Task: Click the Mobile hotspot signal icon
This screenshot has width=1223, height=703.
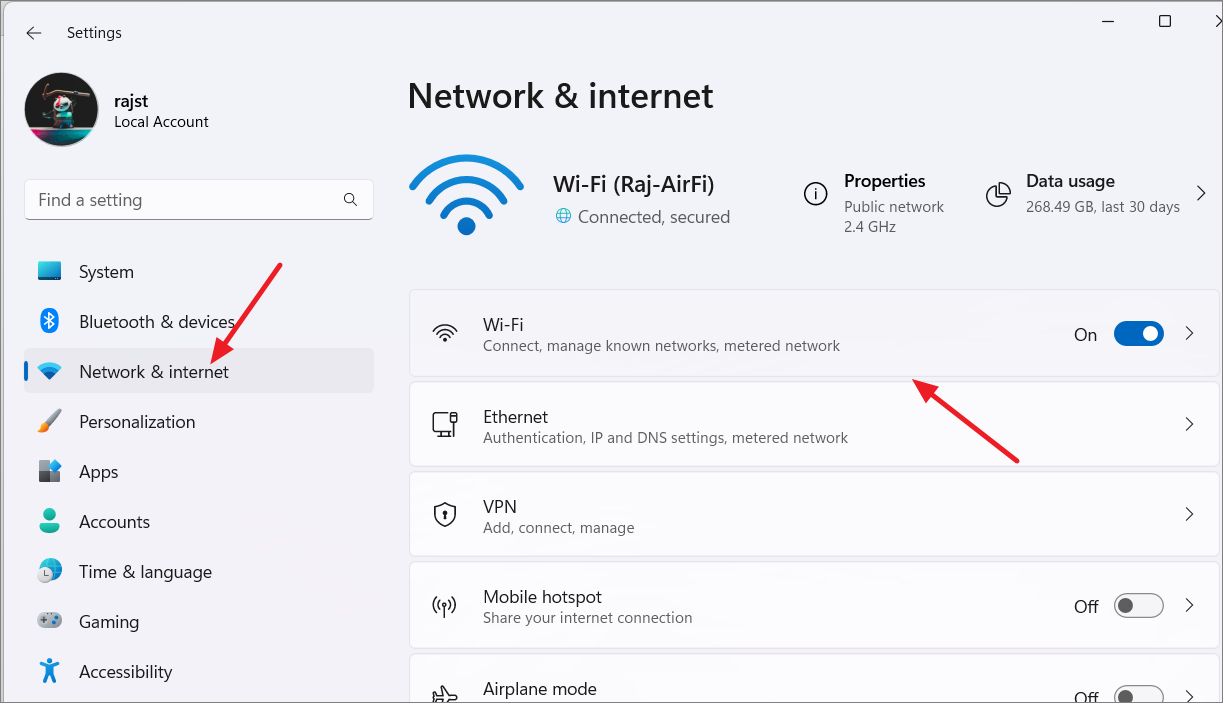Action: (445, 606)
